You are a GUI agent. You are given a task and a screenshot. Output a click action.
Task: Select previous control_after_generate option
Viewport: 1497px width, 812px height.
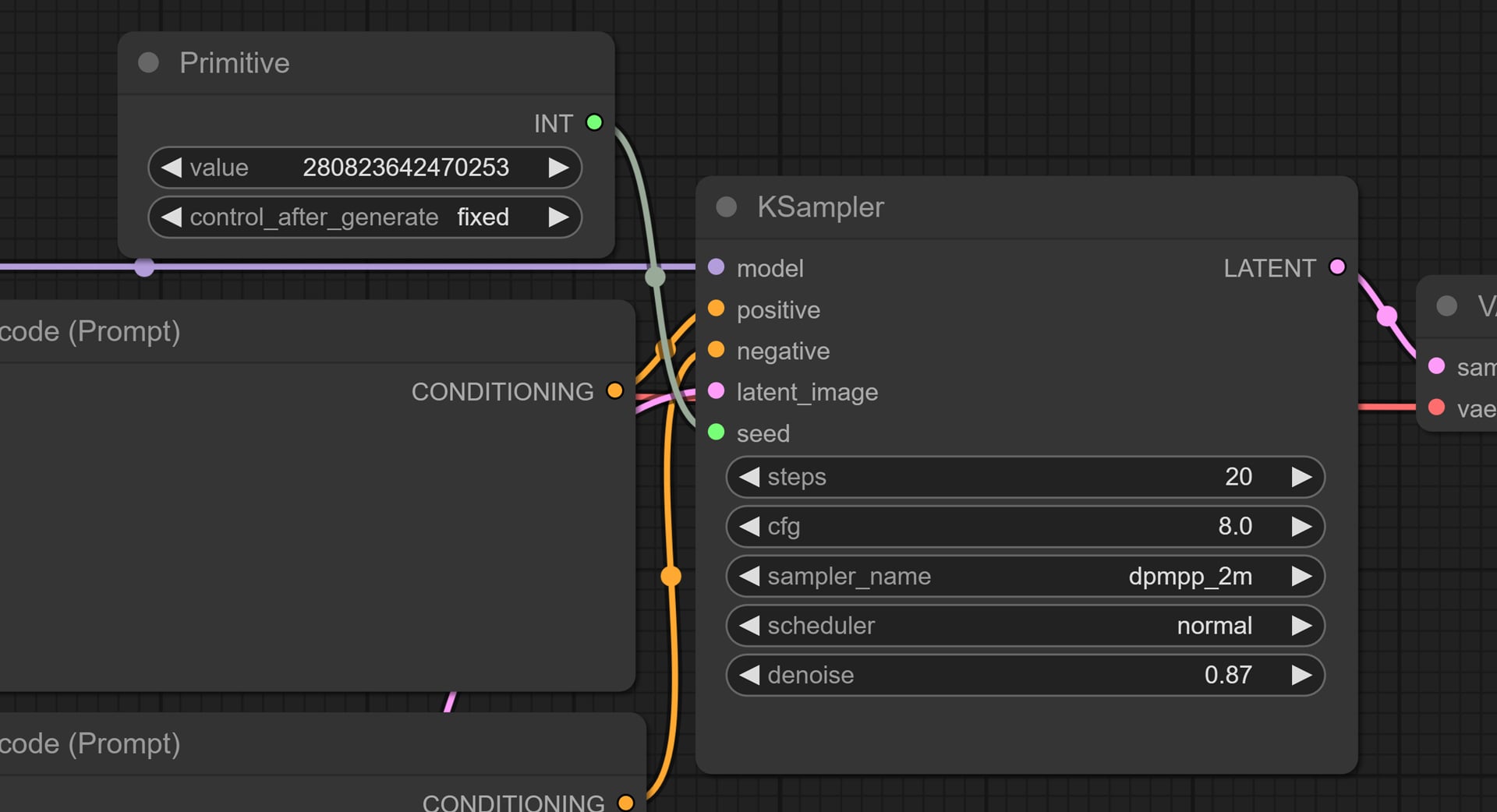pyautogui.click(x=172, y=217)
